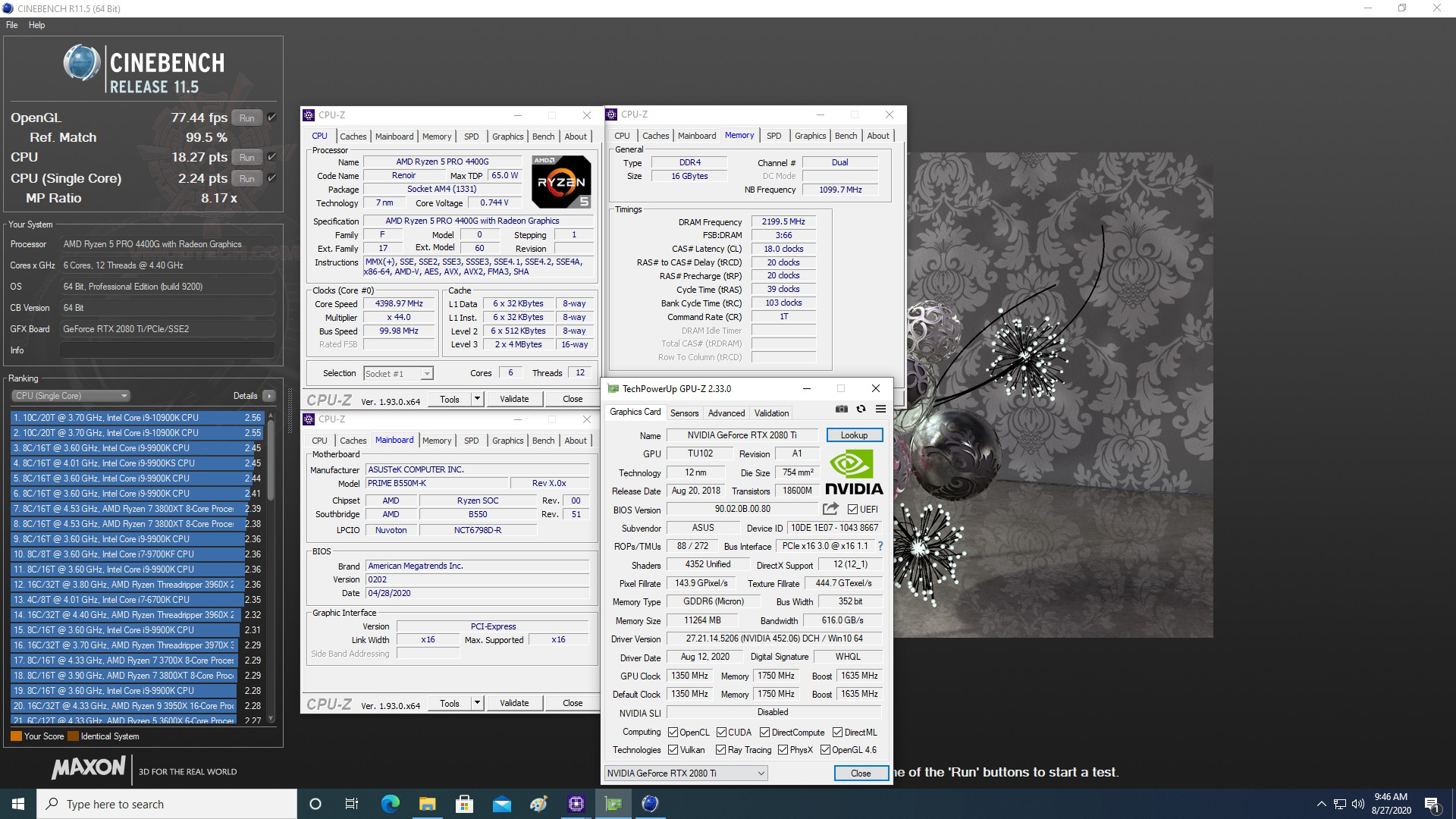Switch to the Sensors tab in GPU-Z
The height and width of the screenshot is (819, 1456).
pyautogui.click(x=684, y=413)
